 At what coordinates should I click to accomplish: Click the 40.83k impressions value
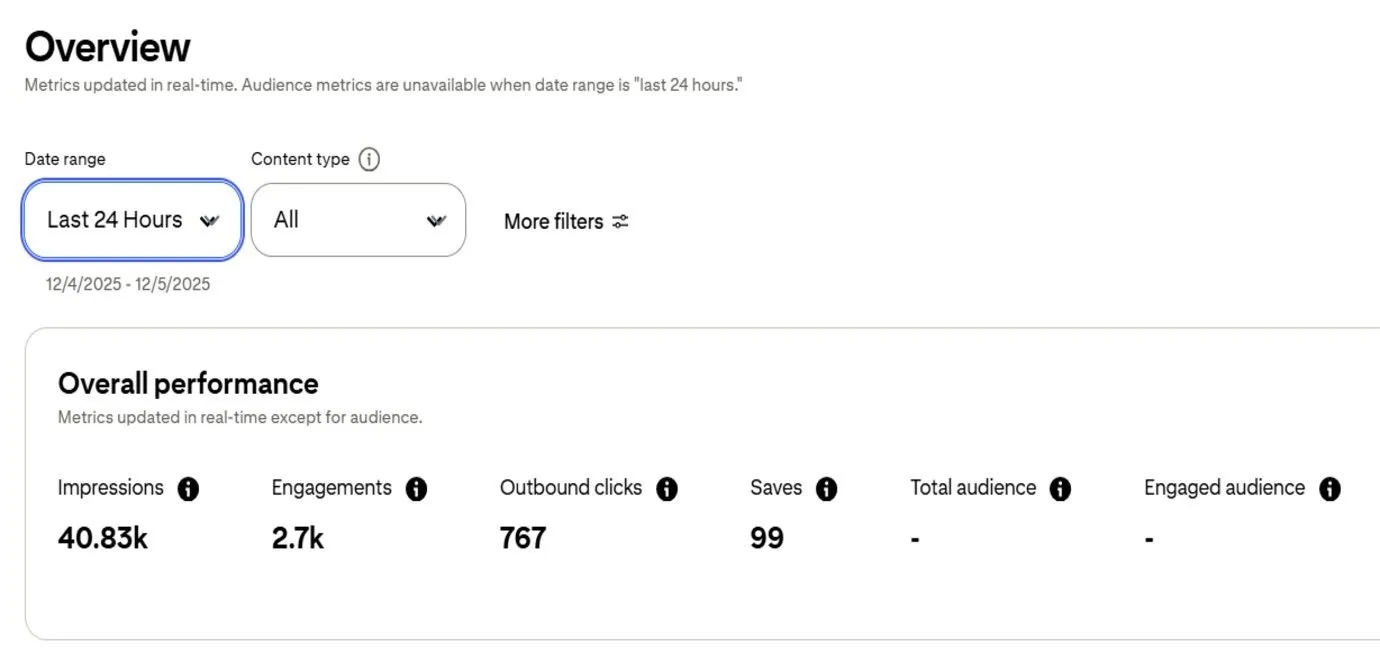[x=103, y=538]
